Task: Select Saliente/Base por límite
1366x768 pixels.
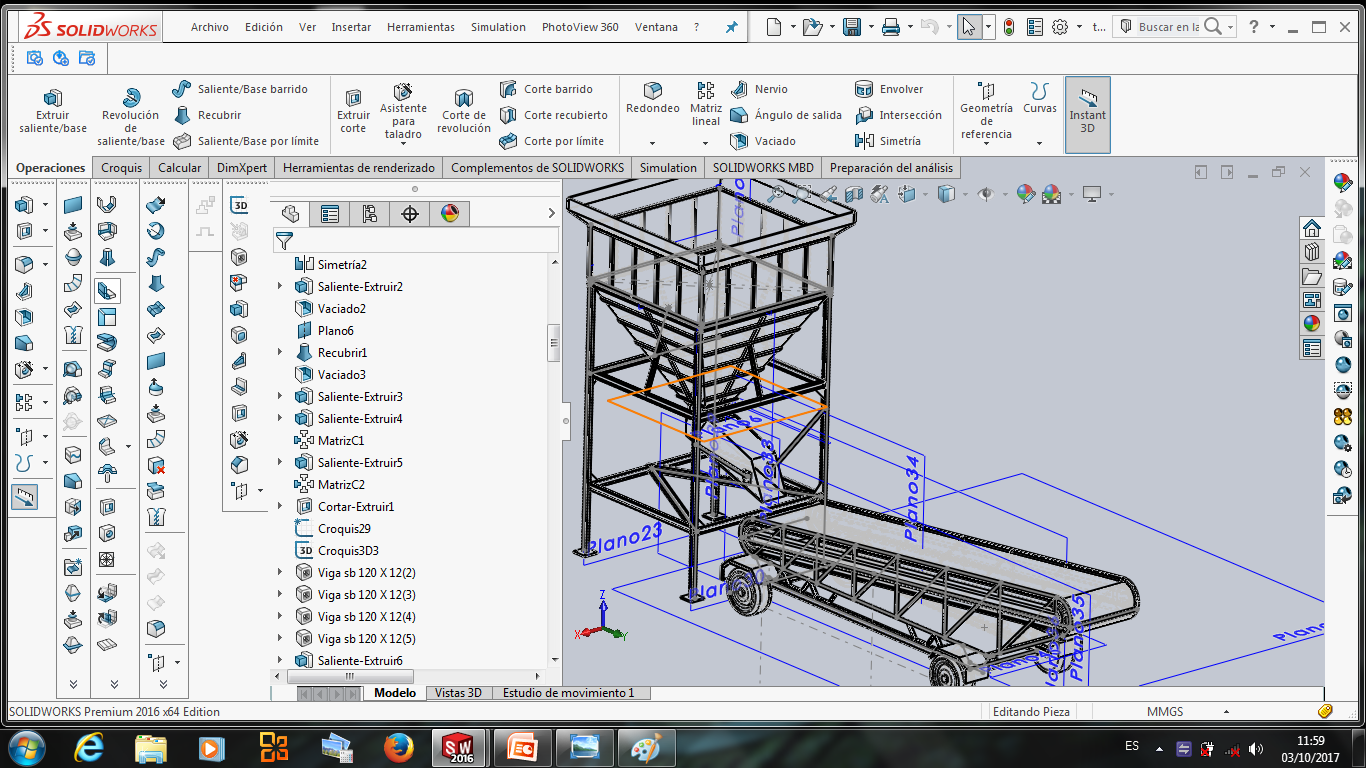Action: coord(246,141)
